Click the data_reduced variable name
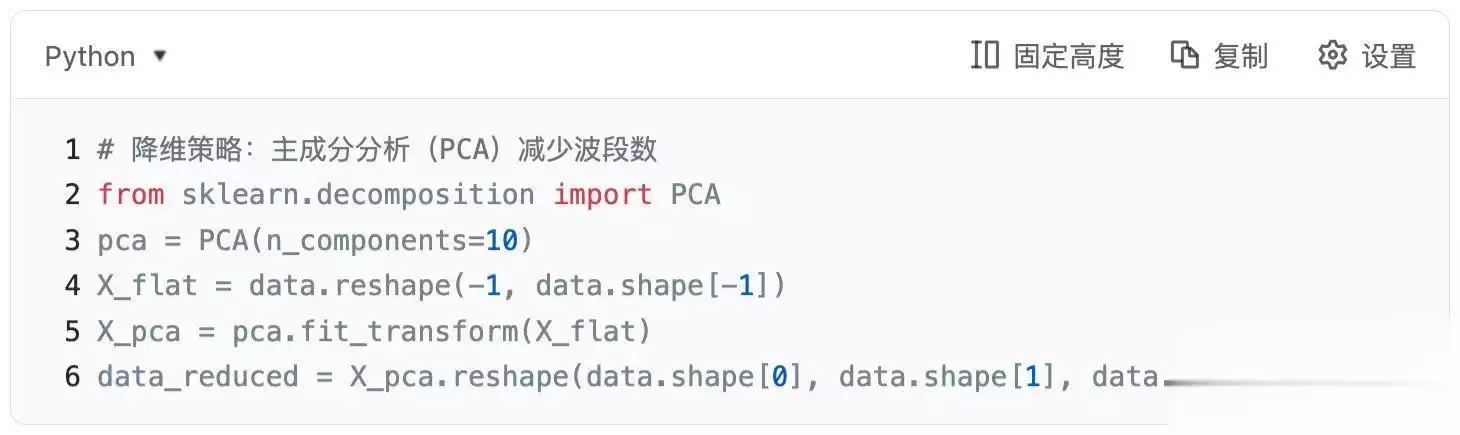Screen dimensions: 1460x435 pos(197,377)
